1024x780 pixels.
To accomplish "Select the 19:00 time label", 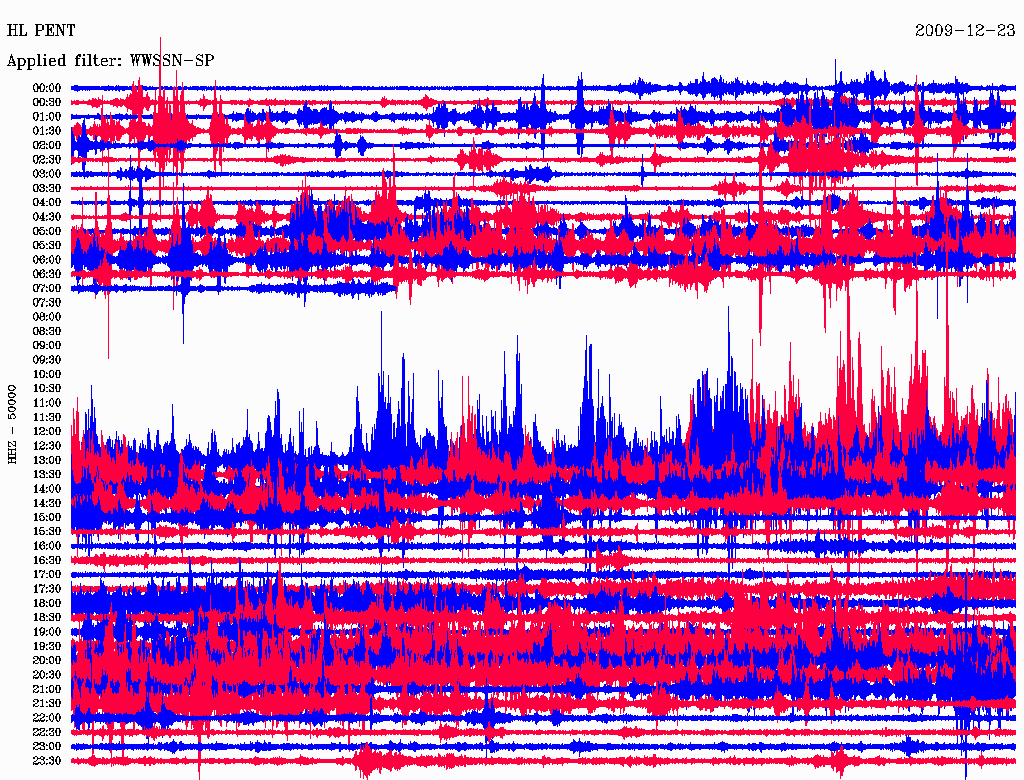I will pyautogui.click(x=47, y=631).
